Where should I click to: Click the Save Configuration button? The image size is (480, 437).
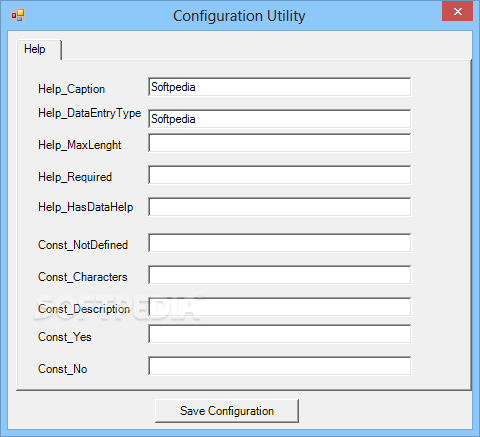click(x=227, y=411)
